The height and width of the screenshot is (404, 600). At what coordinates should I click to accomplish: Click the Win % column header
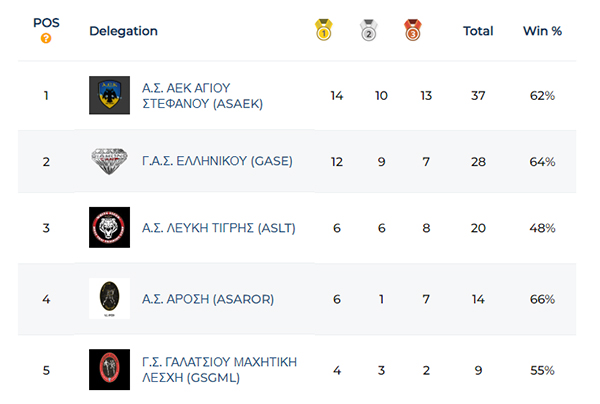point(542,31)
